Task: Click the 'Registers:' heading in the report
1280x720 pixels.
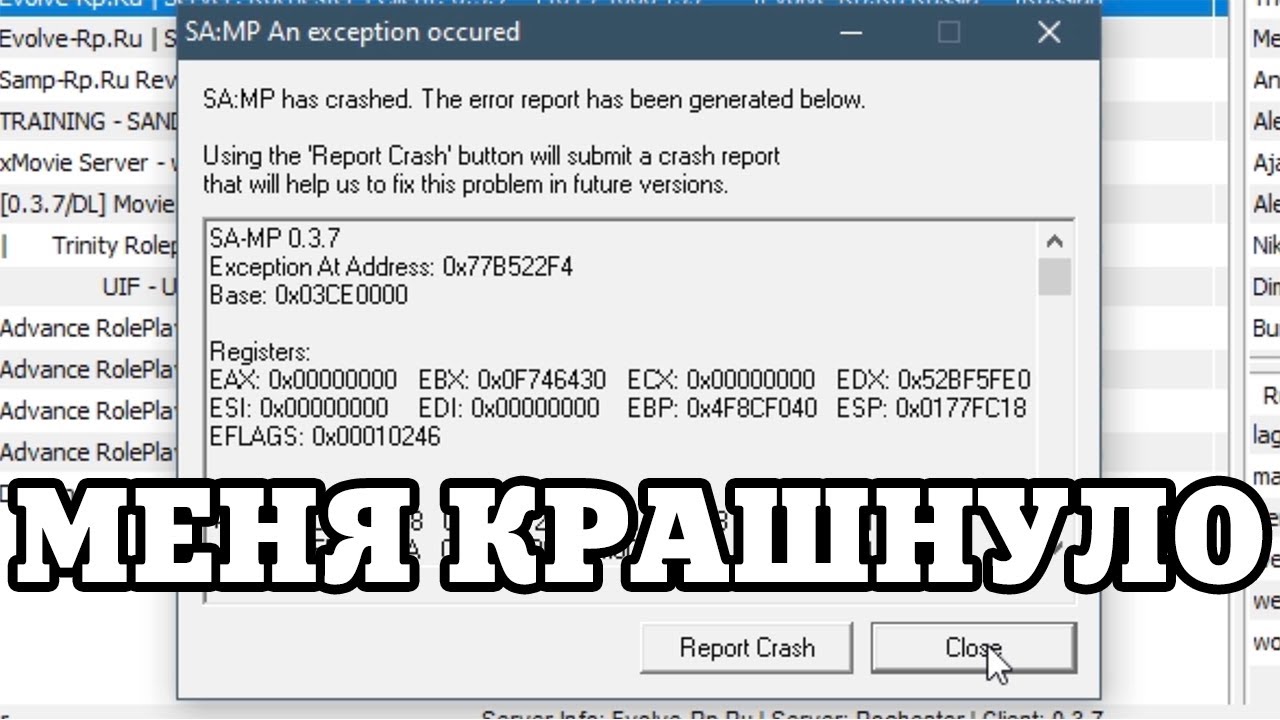Action: click(260, 352)
